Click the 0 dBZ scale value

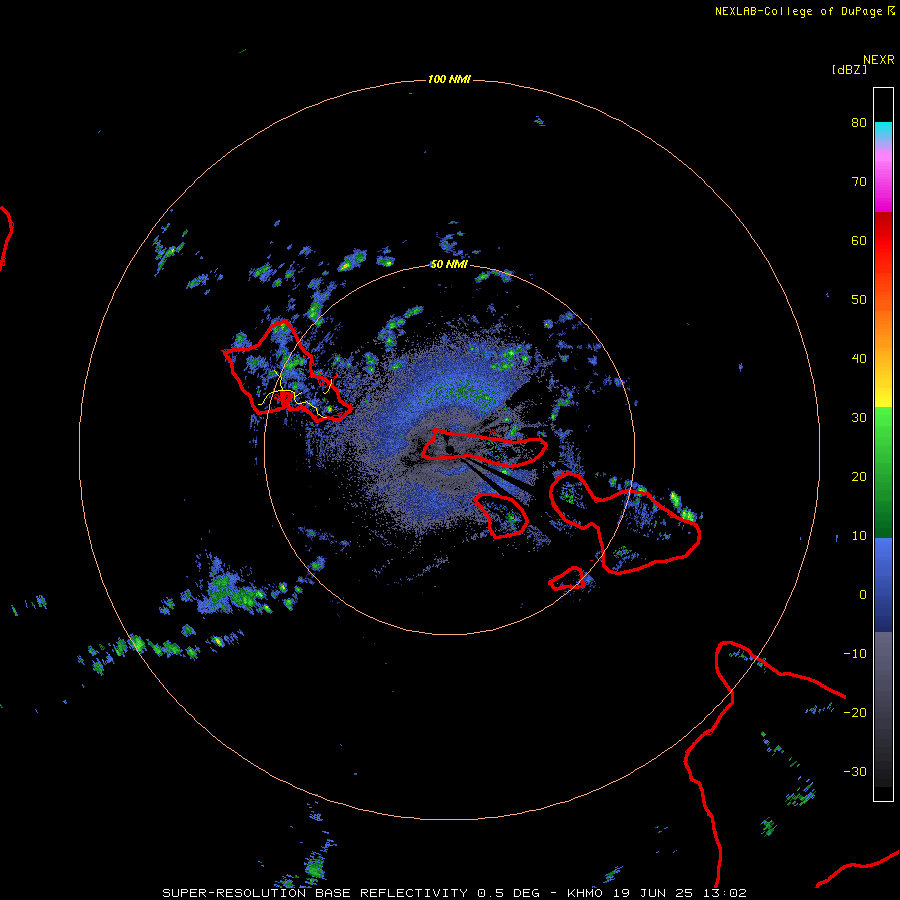tap(863, 595)
